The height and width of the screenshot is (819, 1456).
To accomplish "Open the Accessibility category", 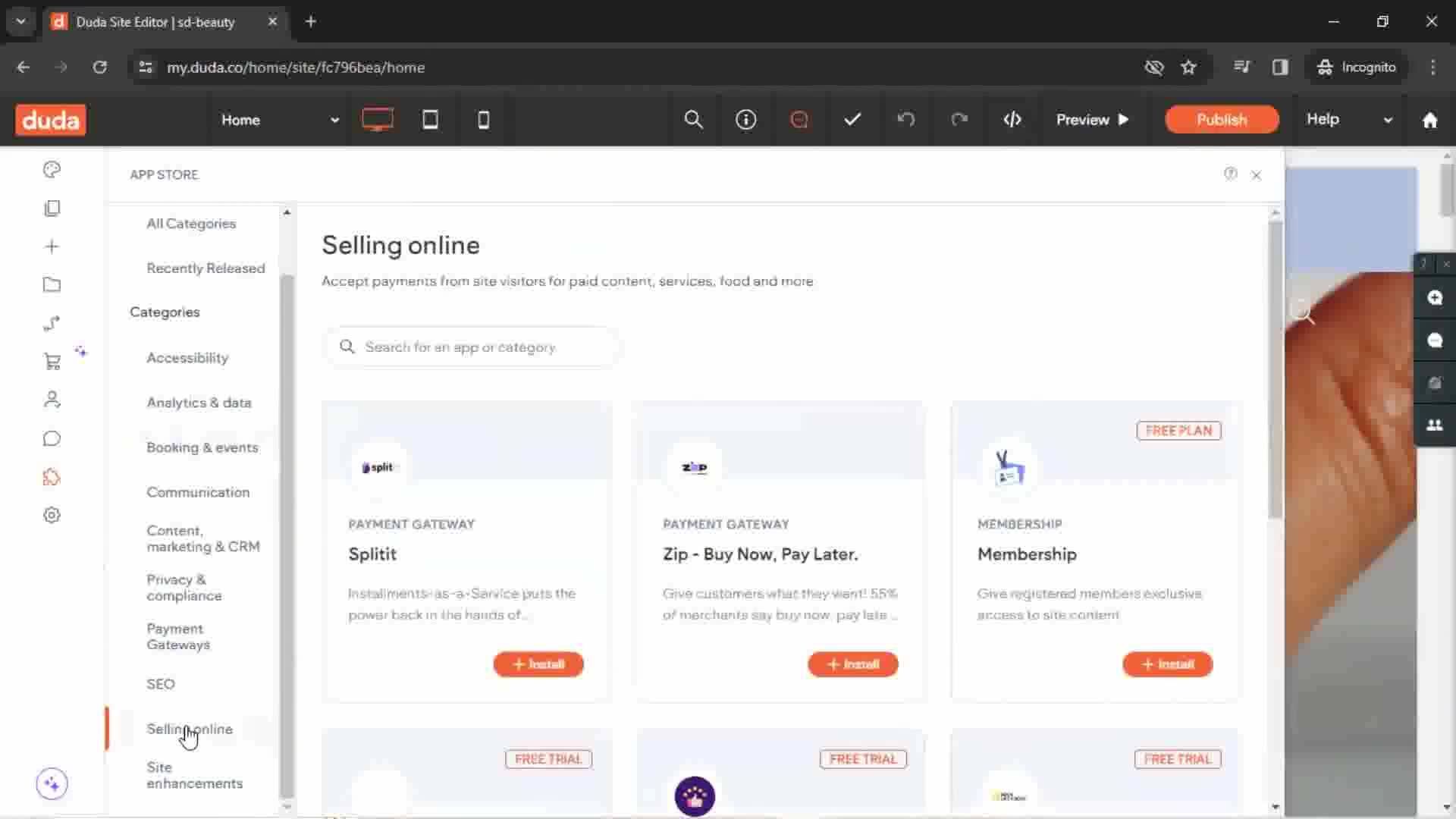I will [187, 358].
